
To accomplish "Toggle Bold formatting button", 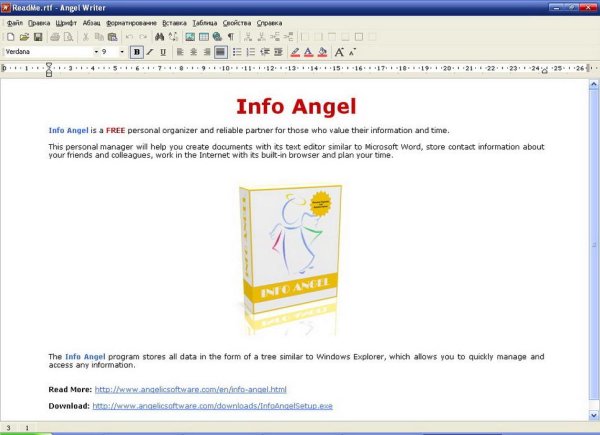I will (x=137, y=52).
